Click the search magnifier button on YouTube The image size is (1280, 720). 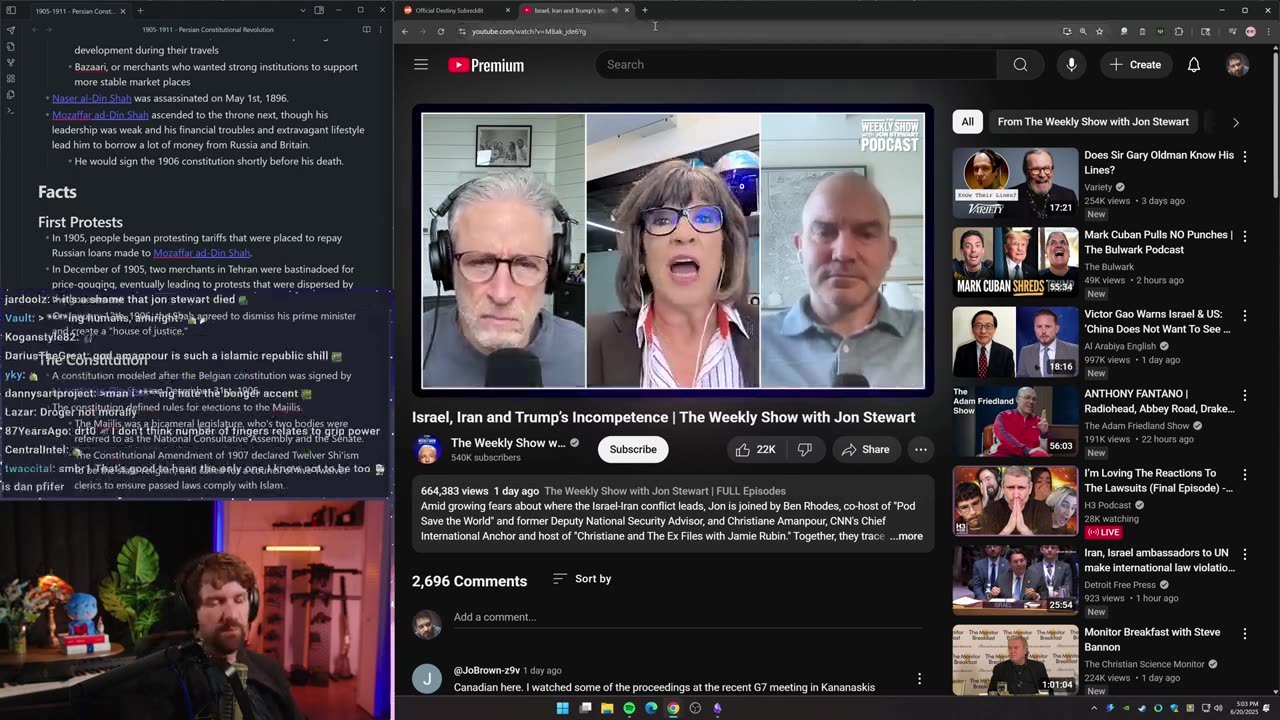click(1020, 65)
